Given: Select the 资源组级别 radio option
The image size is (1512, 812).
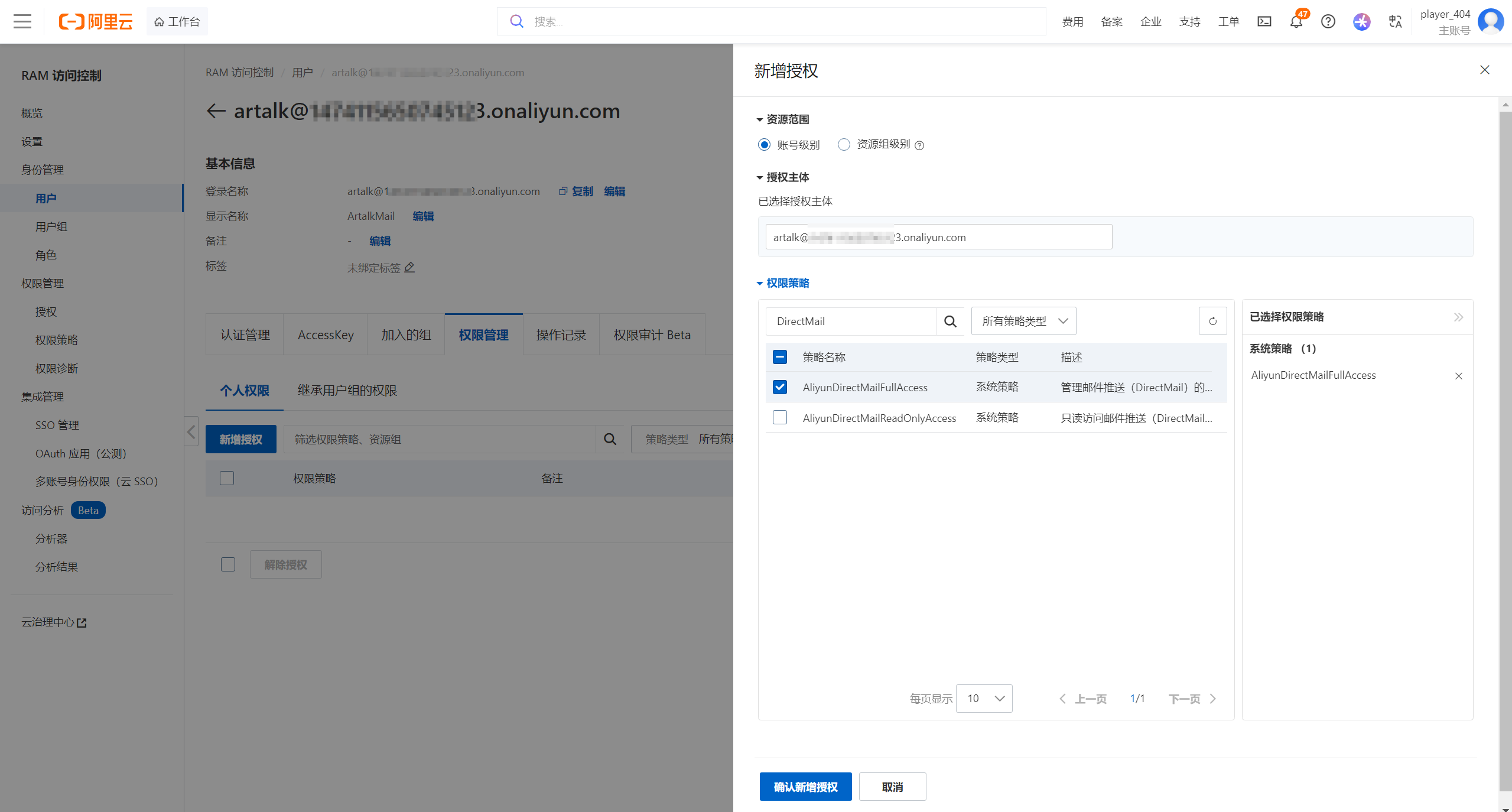Looking at the screenshot, I should click(844, 145).
